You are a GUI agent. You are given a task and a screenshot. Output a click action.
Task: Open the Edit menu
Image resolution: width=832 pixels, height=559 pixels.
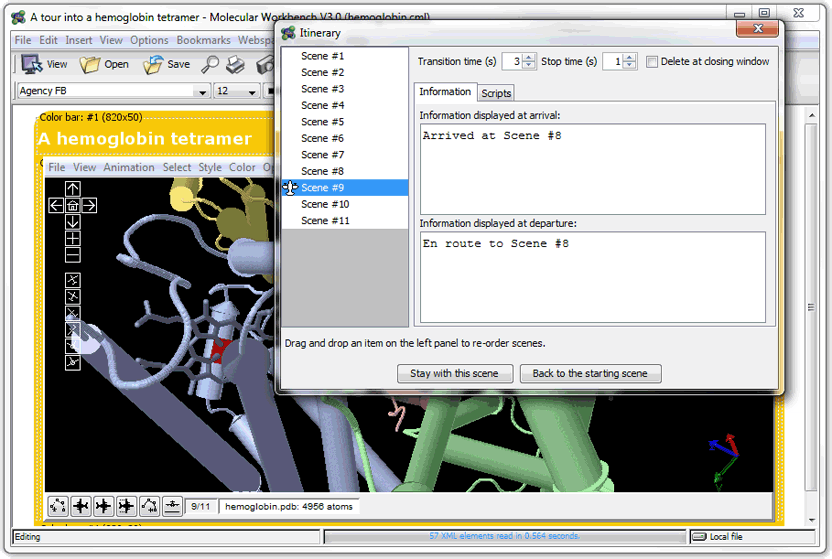tap(48, 40)
